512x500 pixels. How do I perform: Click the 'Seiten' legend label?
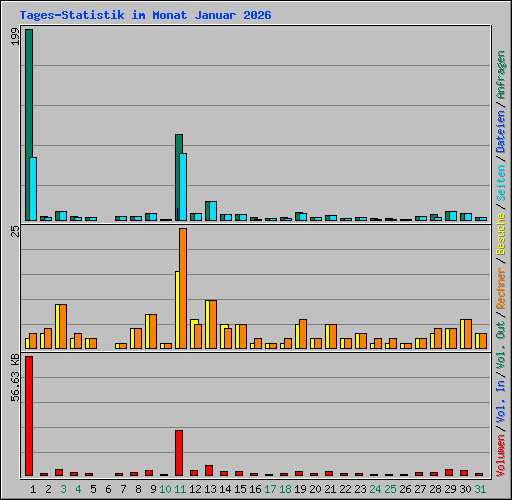[x=501, y=183]
